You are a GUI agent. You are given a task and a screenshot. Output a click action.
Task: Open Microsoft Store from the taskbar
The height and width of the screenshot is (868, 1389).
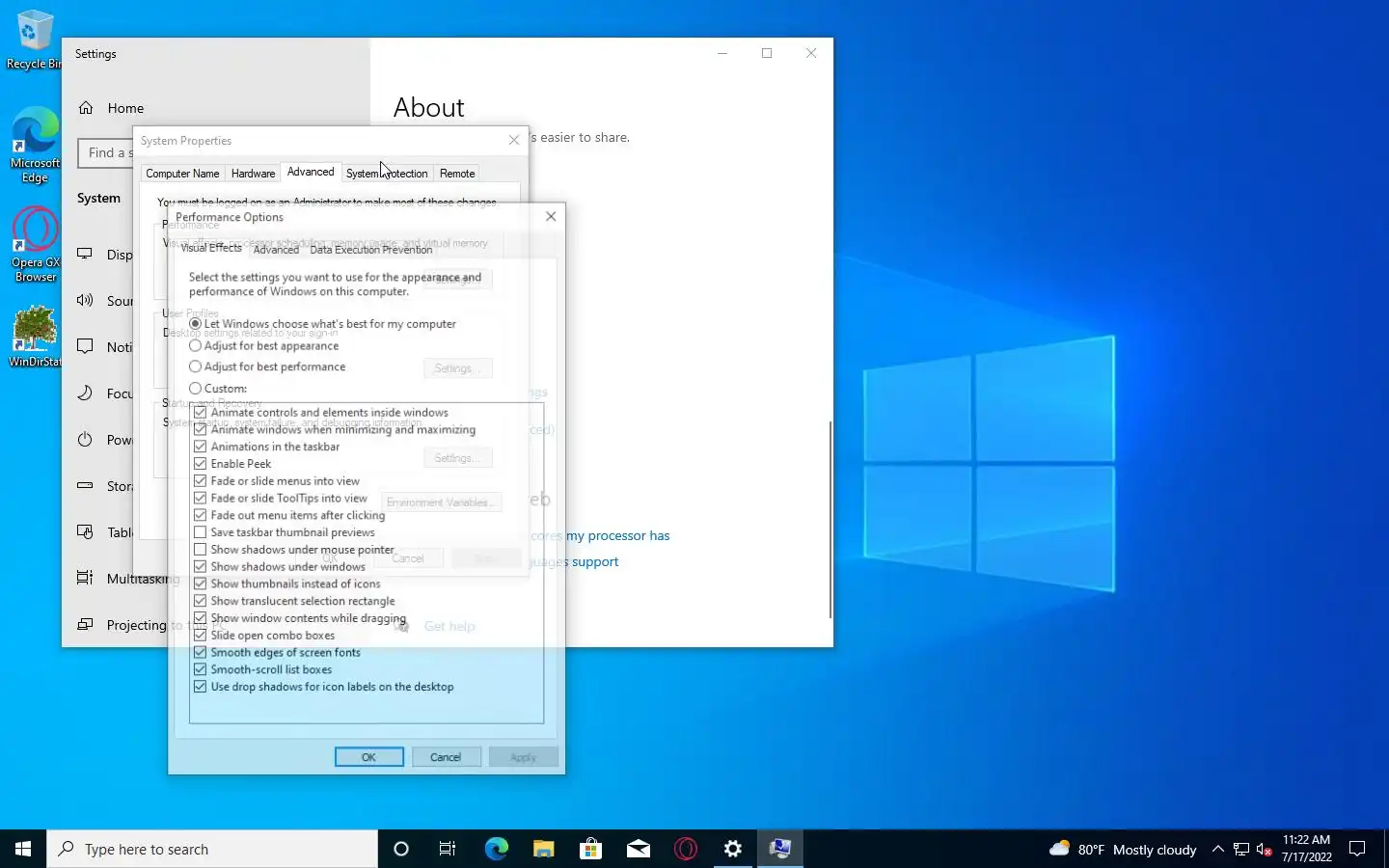click(590, 849)
